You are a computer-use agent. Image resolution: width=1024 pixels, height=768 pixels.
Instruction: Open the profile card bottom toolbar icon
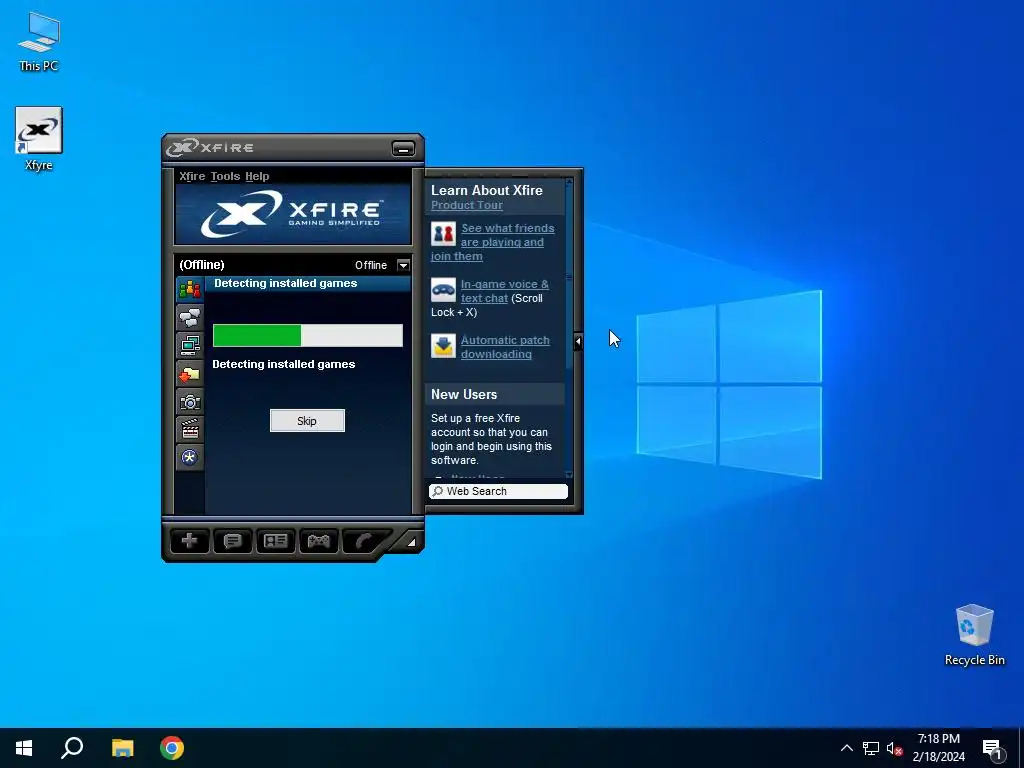tap(276, 541)
